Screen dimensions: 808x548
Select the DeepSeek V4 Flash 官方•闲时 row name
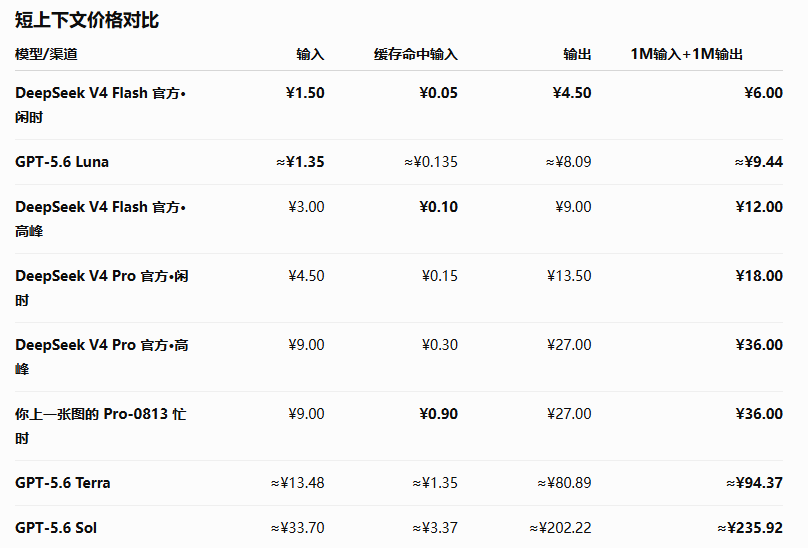point(100,105)
